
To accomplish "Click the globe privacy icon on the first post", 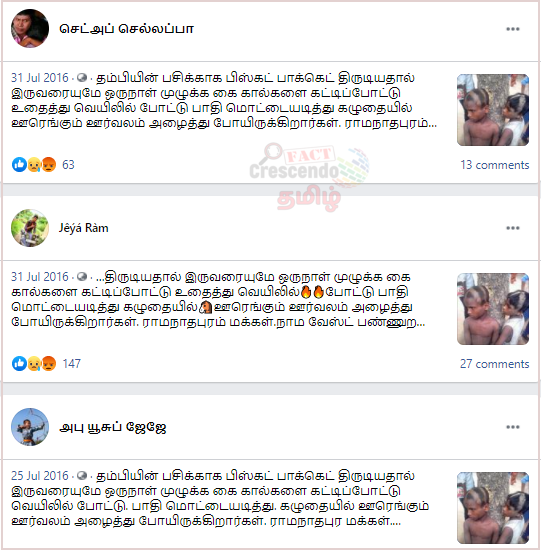I will point(82,78).
